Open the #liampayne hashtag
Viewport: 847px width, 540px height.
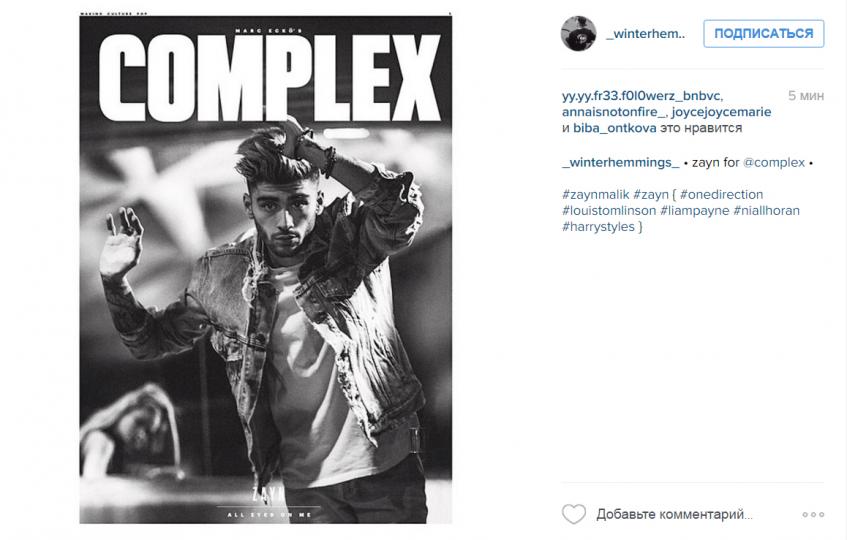[695, 211]
